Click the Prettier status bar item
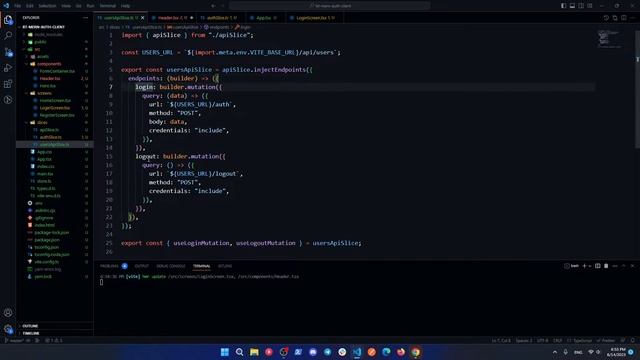The height and width of the screenshot is (360, 640). [x=606, y=340]
